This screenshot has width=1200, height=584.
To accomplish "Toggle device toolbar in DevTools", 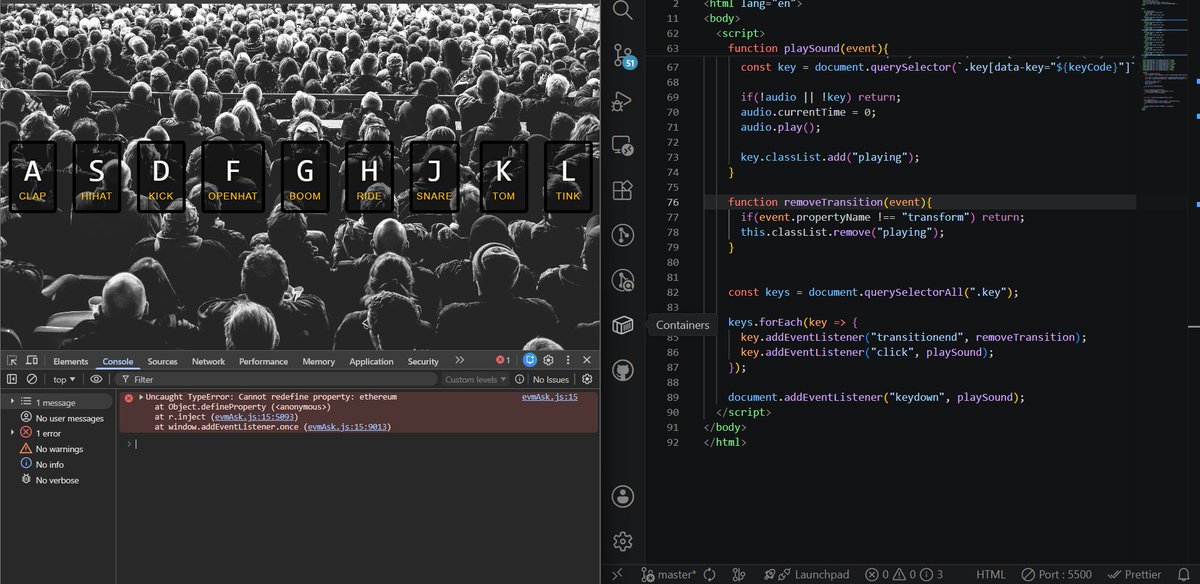I will coord(32,361).
